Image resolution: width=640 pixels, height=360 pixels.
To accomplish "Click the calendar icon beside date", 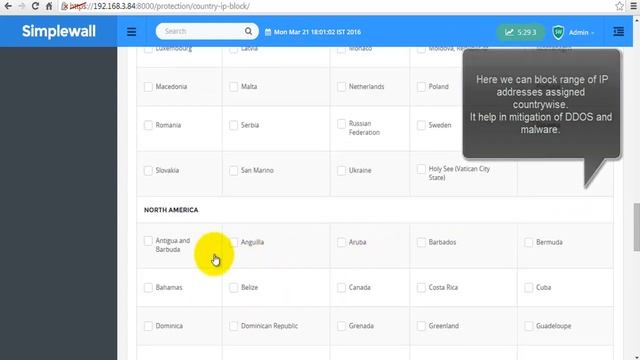I will click(268, 32).
